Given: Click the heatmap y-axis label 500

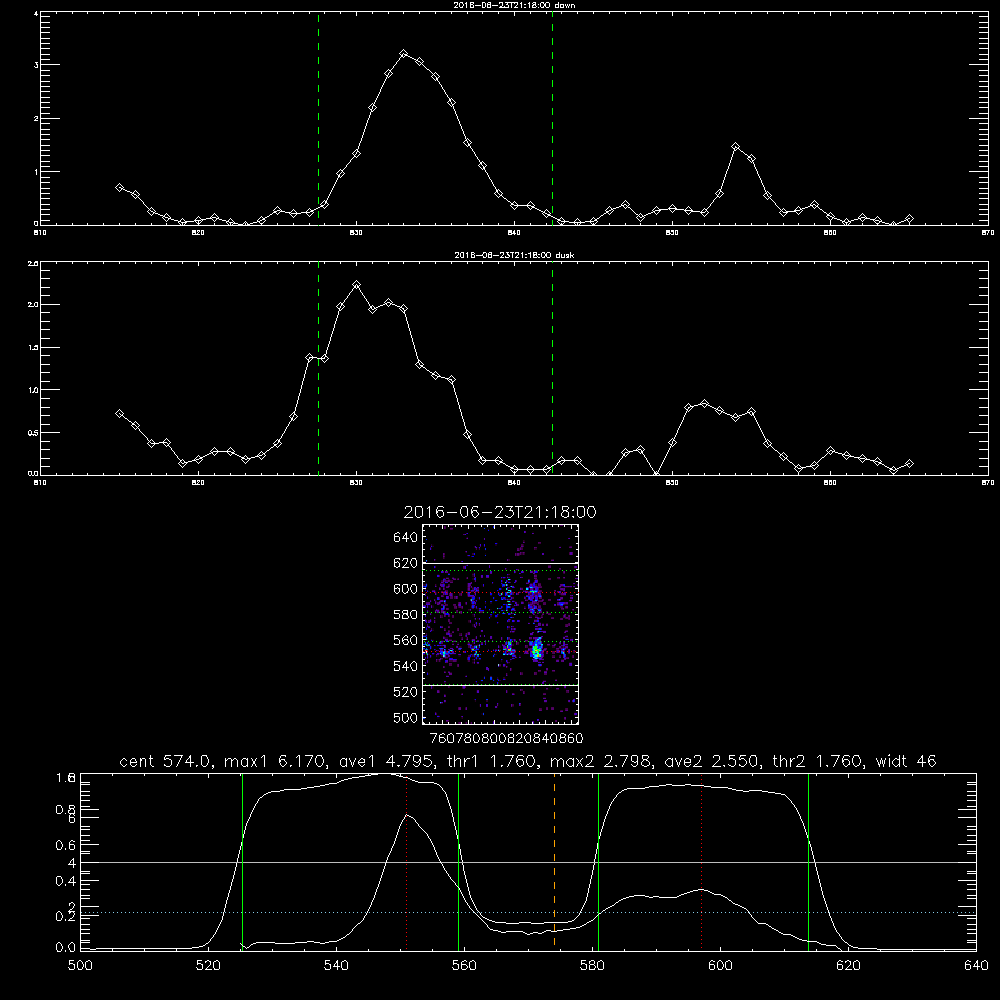Looking at the screenshot, I should (x=406, y=717).
